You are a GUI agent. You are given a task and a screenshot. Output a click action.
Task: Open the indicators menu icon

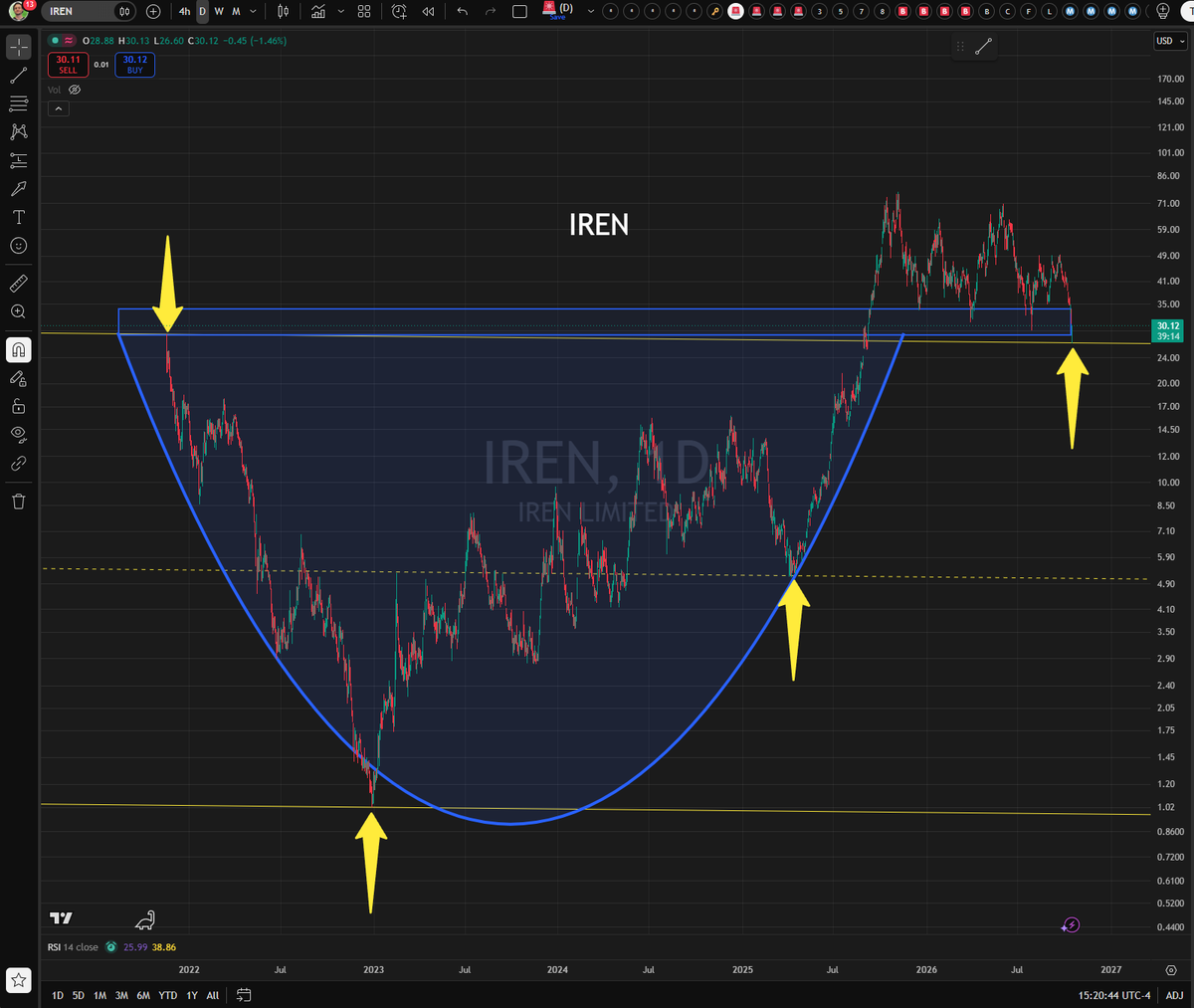tap(318, 11)
